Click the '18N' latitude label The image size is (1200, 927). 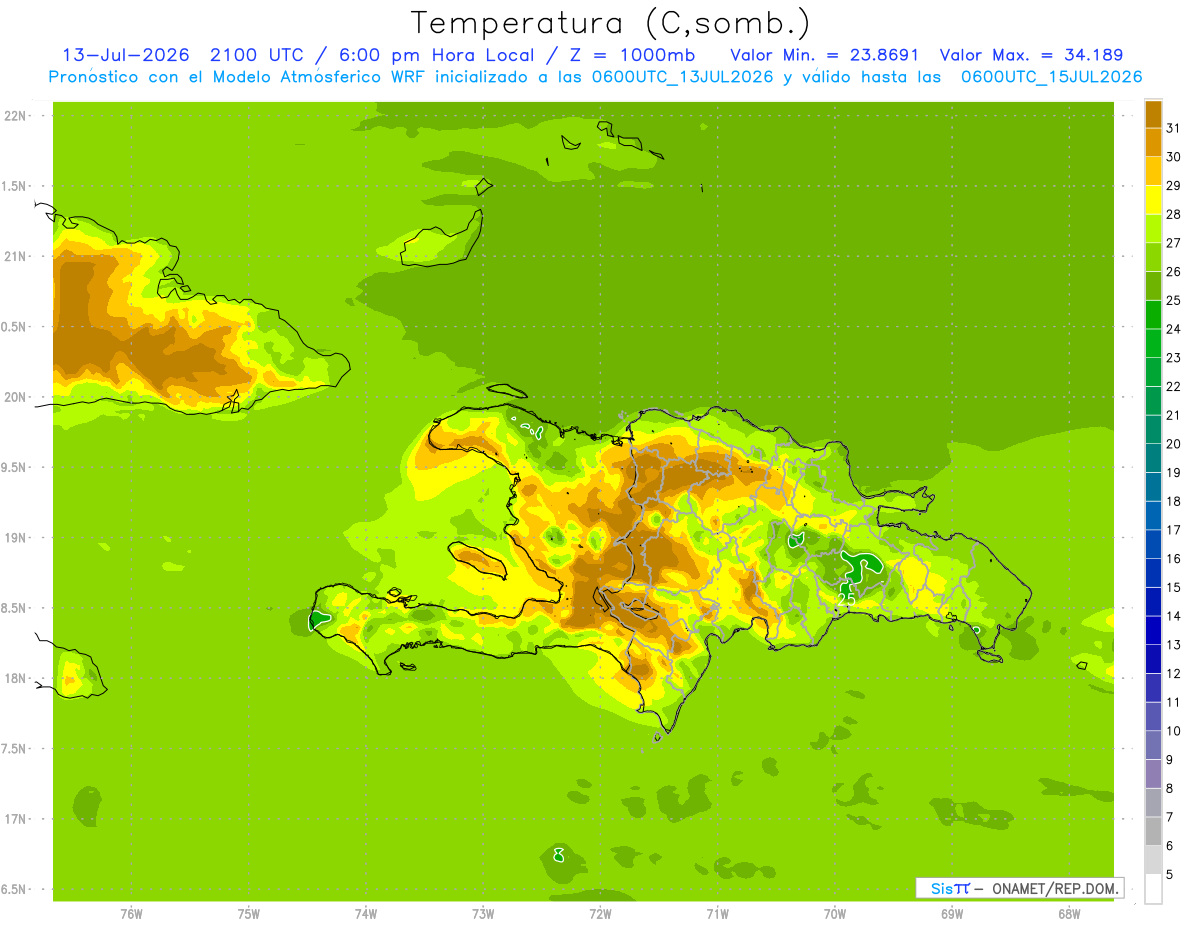16,679
